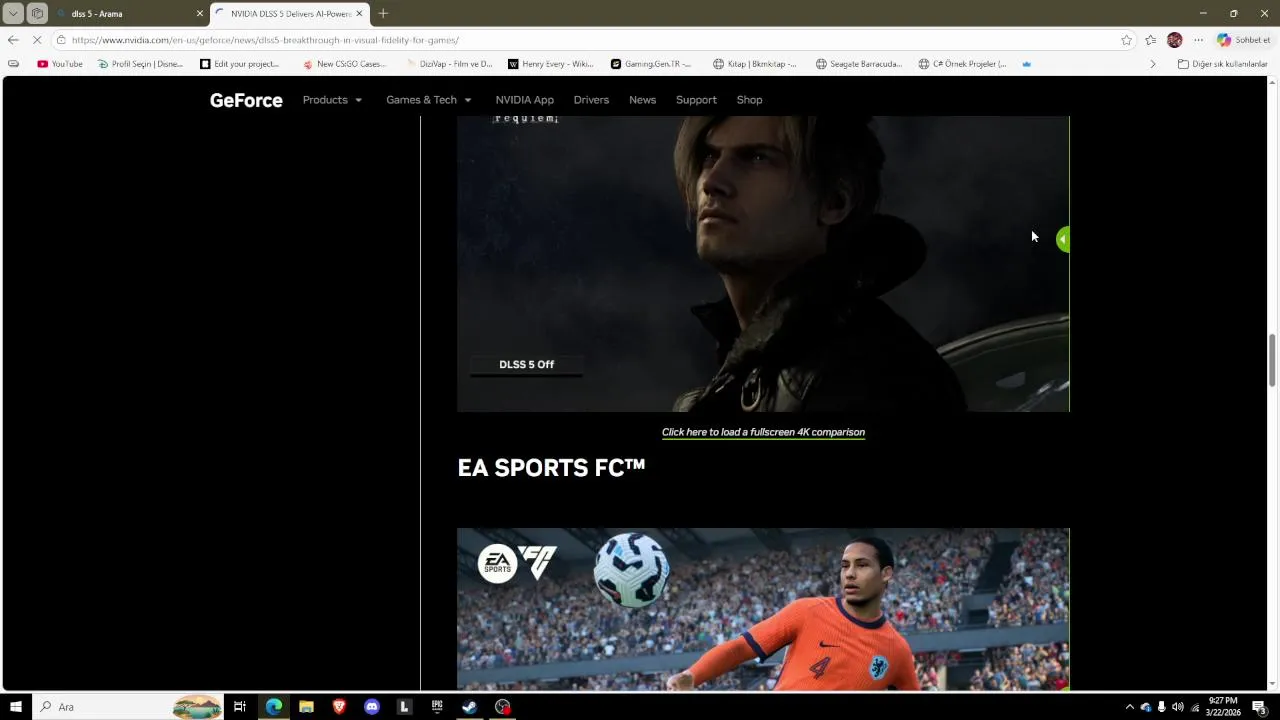Click the GeForce logo
The width and height of the screenshot is (1280, 720).
coord(246,100)
